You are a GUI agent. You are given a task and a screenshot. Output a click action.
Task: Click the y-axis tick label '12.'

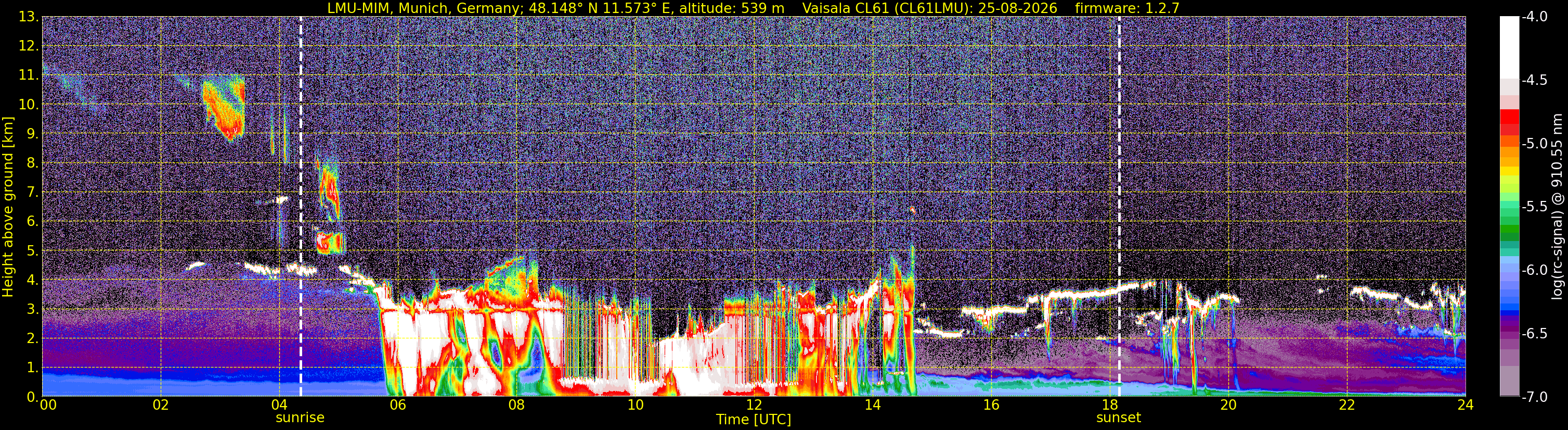point(29,46)
